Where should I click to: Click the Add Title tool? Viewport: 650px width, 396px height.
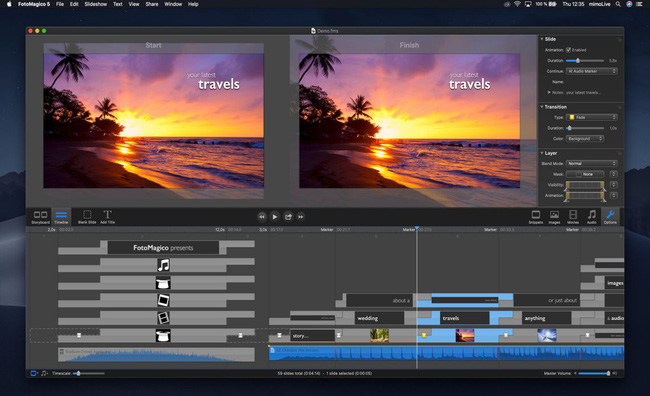pyautogui.click(x=107, y=216)
